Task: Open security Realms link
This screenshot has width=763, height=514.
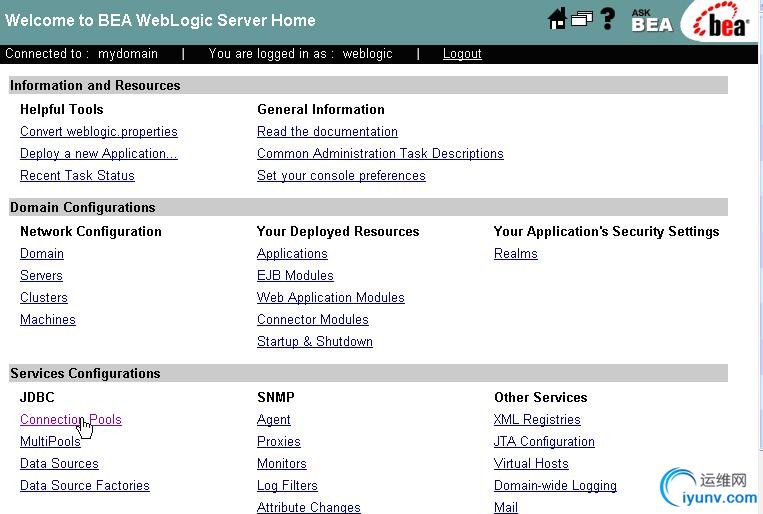Action: tap(515, 254)
